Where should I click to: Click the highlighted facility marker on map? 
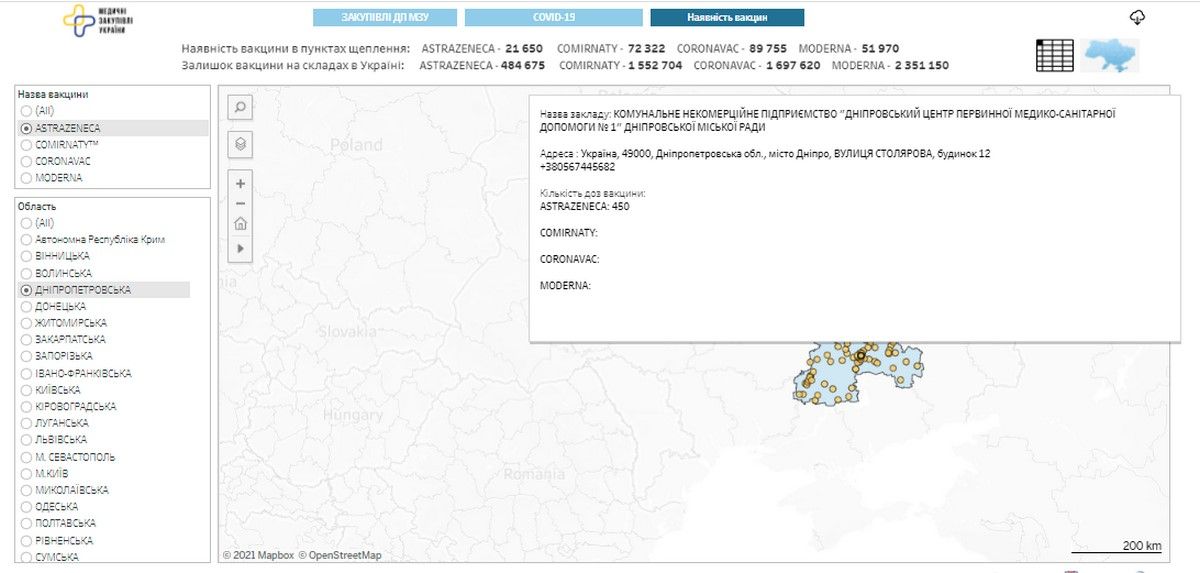pos(860,355)
